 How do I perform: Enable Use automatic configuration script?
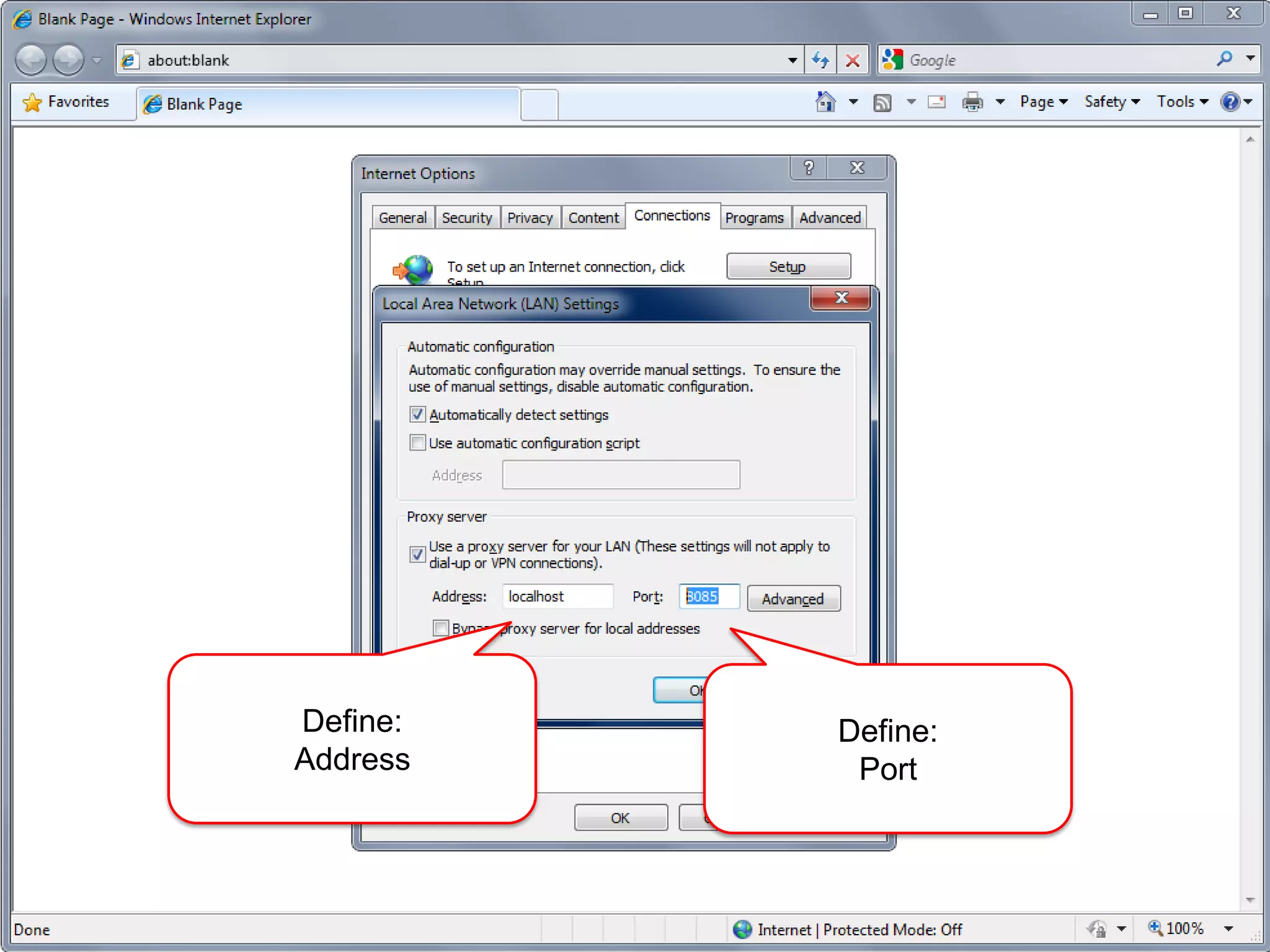(417, 443)
